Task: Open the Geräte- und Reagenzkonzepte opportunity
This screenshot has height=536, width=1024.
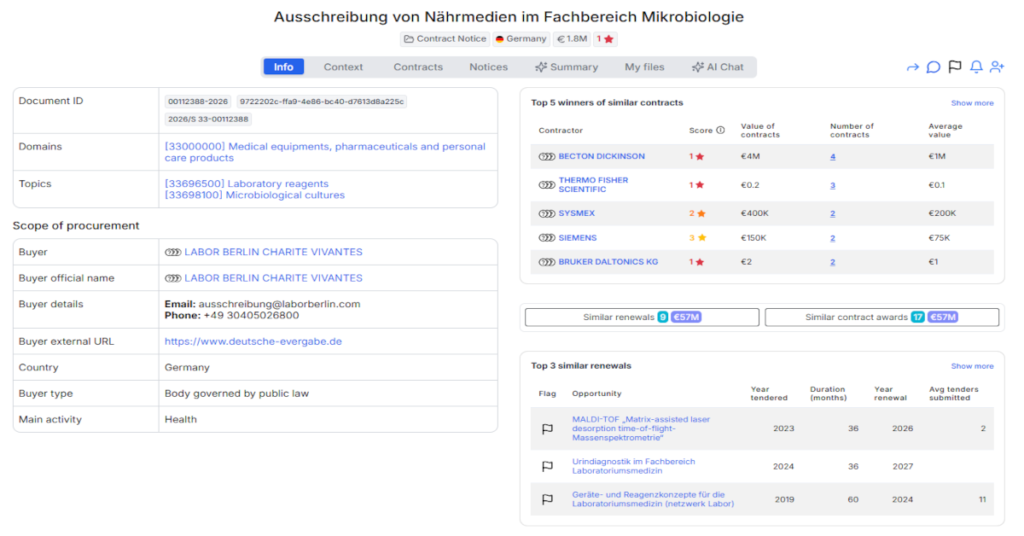Action: tap(652, 499)
